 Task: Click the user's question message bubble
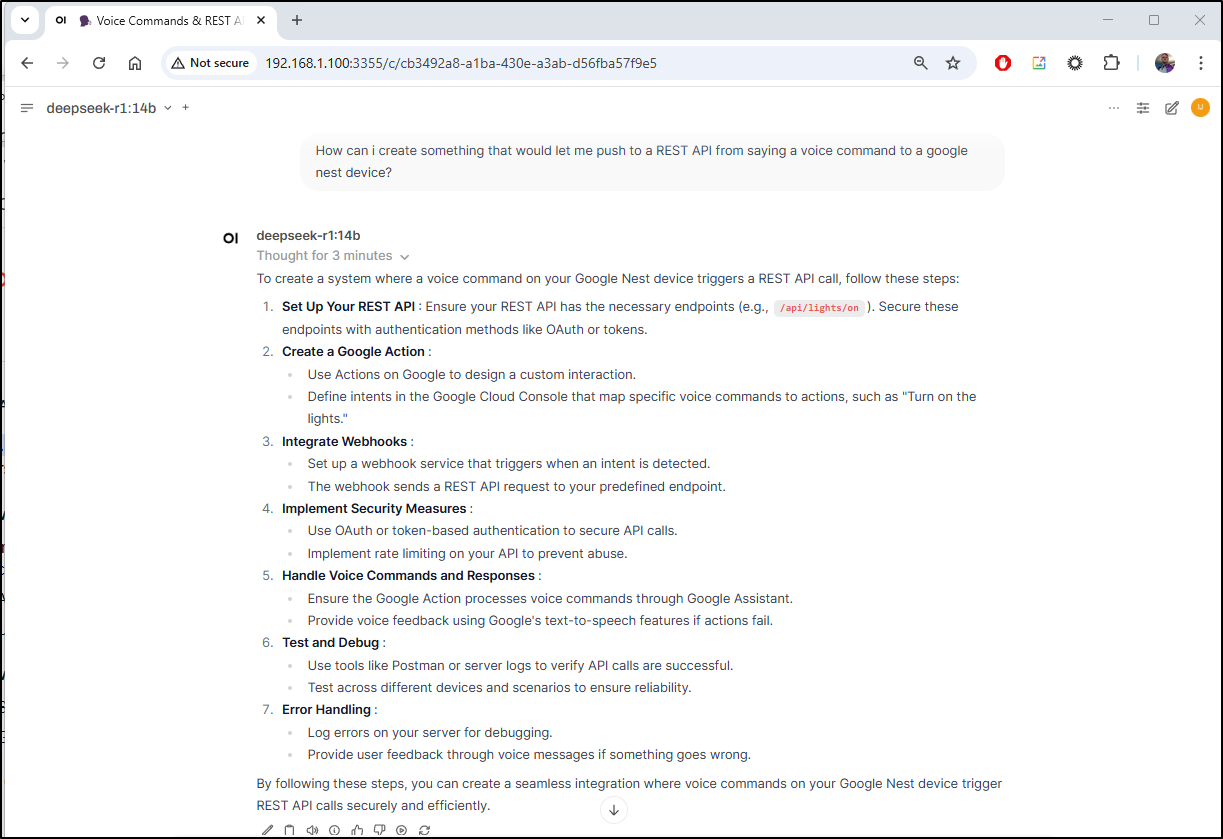click(653, 162)
